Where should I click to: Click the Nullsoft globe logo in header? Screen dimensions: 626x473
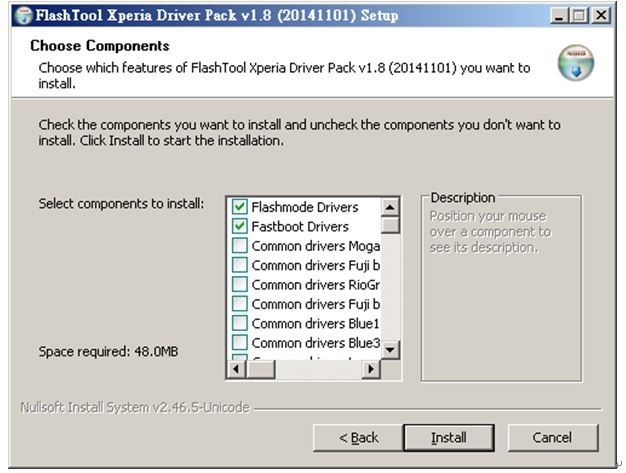click(x=575, y=63)
